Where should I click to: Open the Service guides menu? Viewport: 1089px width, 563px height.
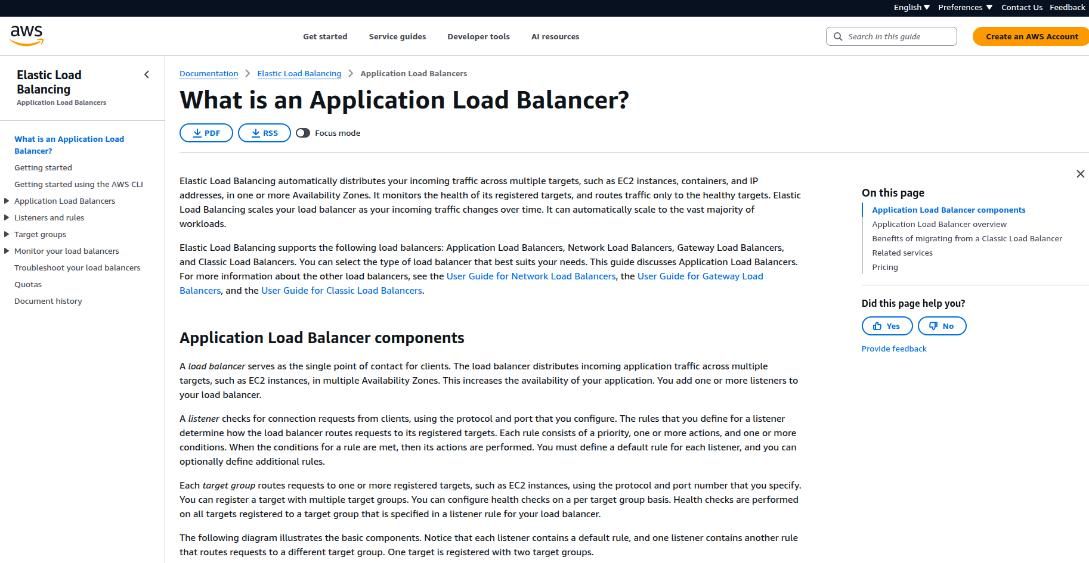tap(397, 37)
